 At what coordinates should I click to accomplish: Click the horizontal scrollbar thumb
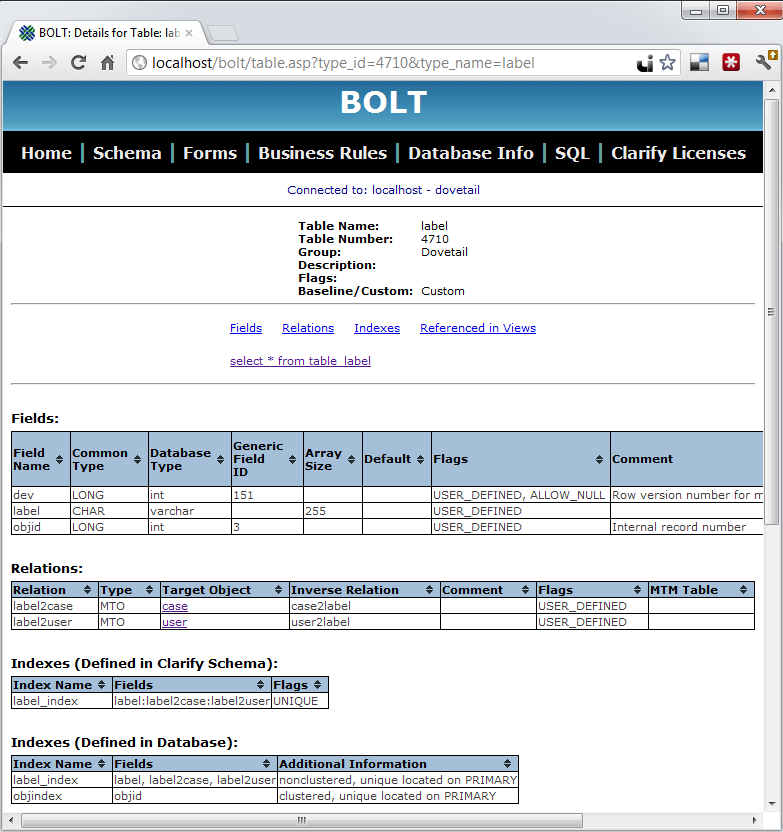(x=301, y=820)
